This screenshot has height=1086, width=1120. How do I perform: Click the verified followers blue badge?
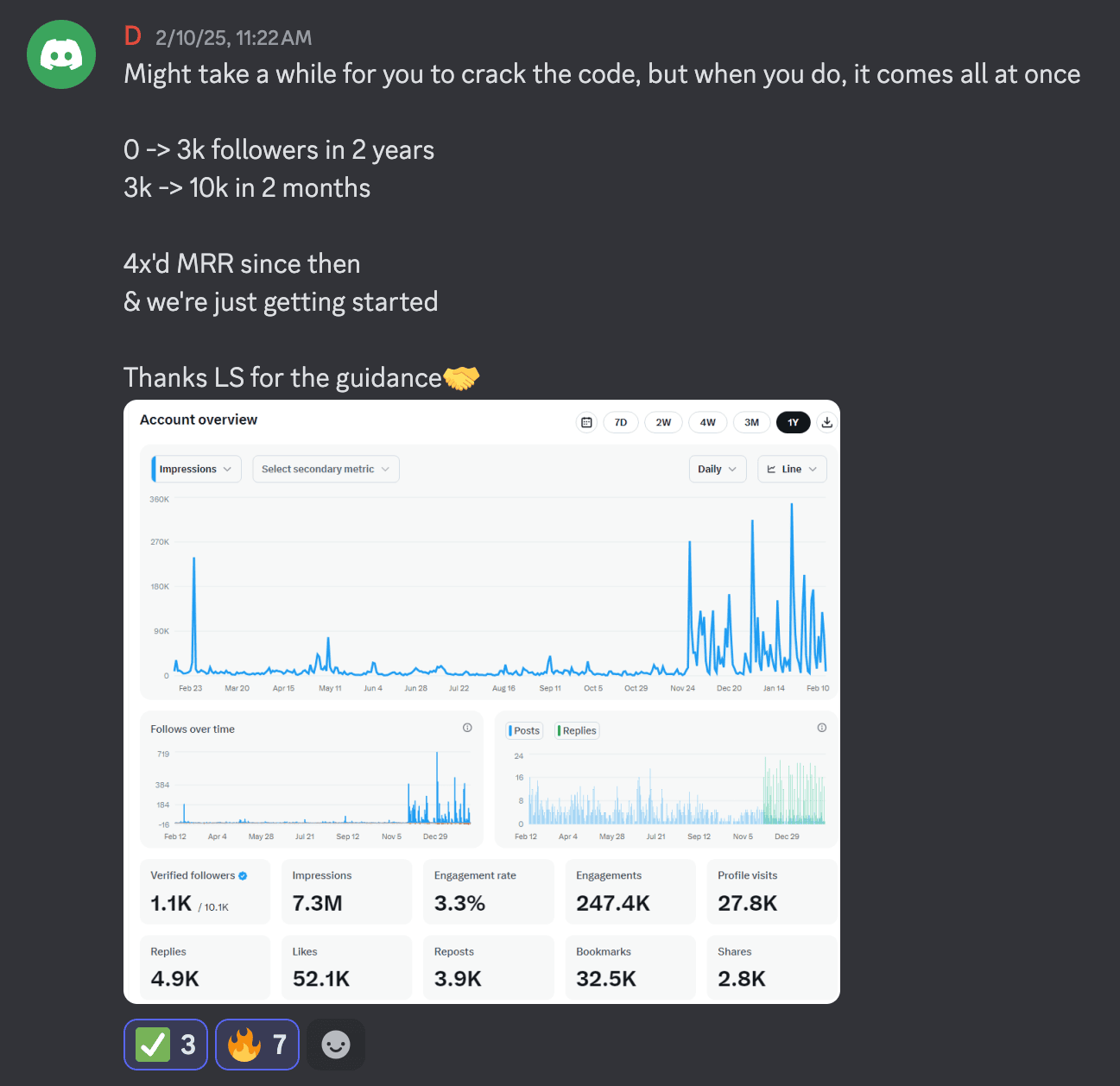click(x=243, y=875)
